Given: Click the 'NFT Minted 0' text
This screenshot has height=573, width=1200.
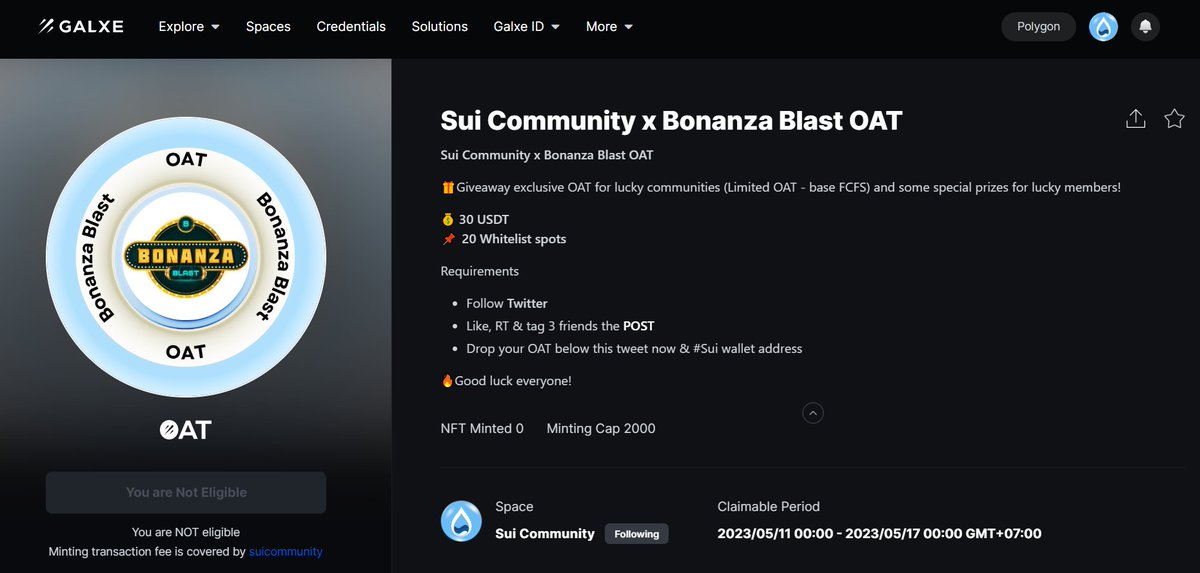Looking at the screenshot, I should click(482, 428).
